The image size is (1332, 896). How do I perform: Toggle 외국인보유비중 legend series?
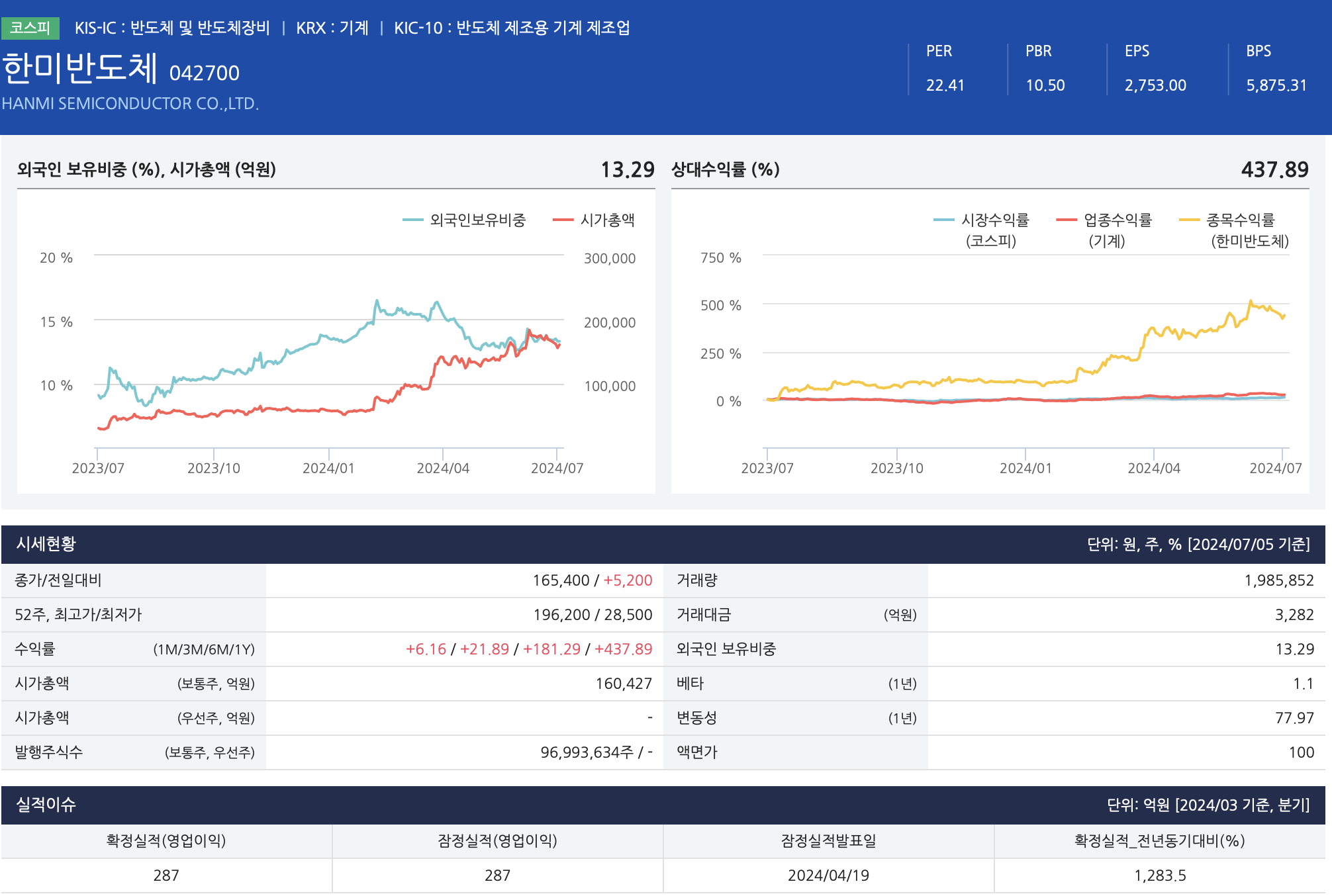click(477, 220)
